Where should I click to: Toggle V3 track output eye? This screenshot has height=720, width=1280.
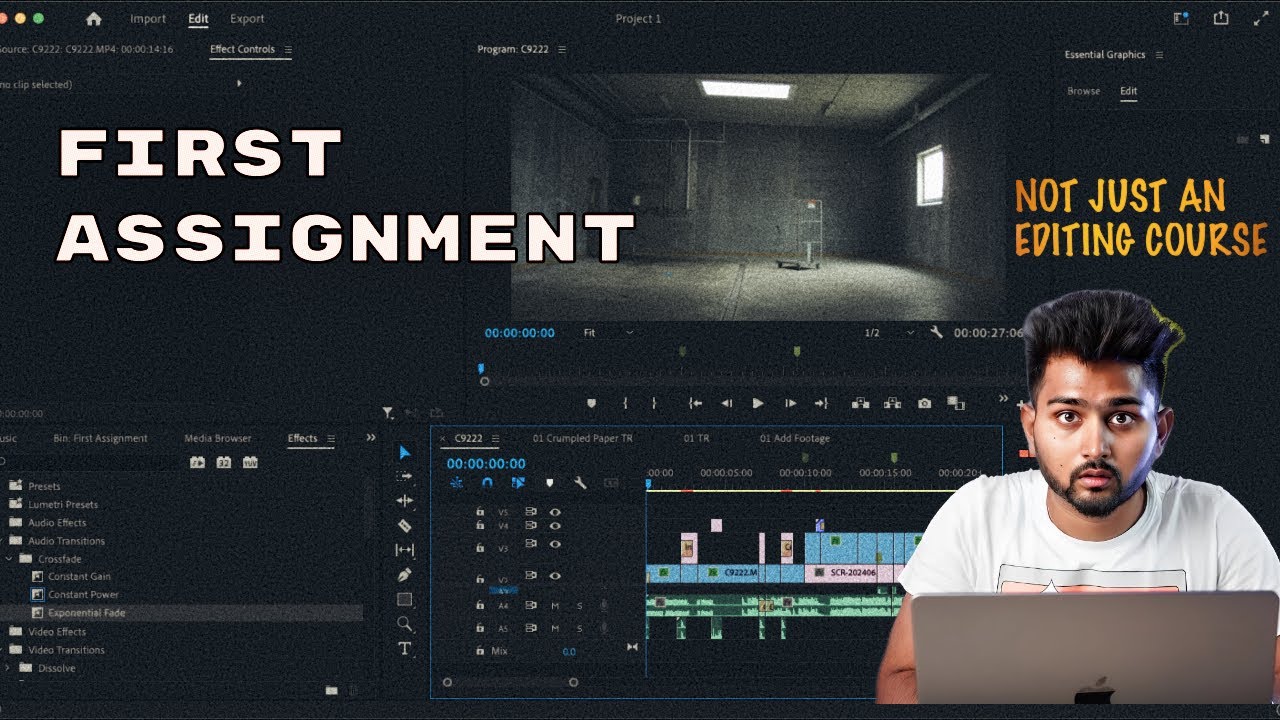click(555, 544)
